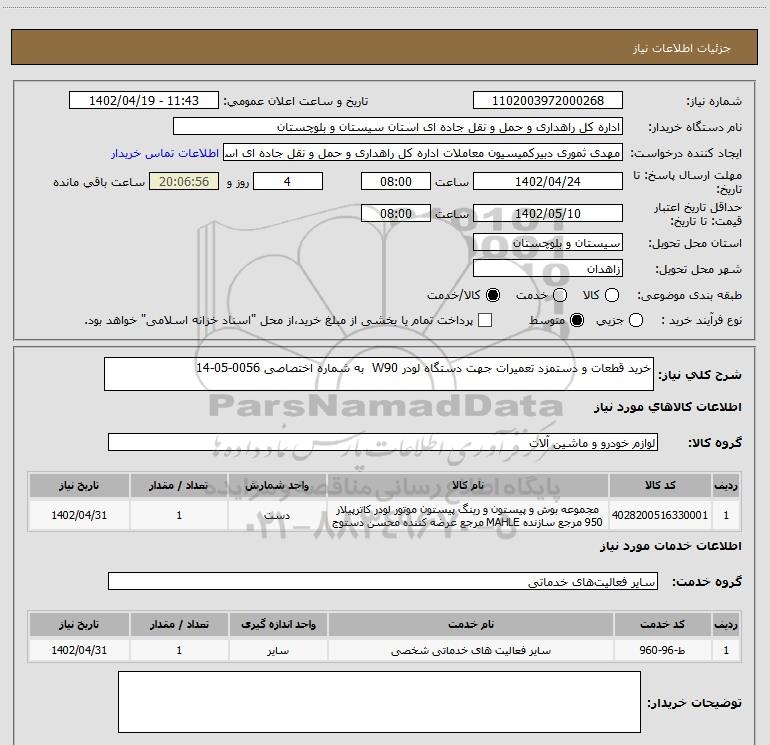
Task: Click the general need description text box
Action: pos(379,374)
